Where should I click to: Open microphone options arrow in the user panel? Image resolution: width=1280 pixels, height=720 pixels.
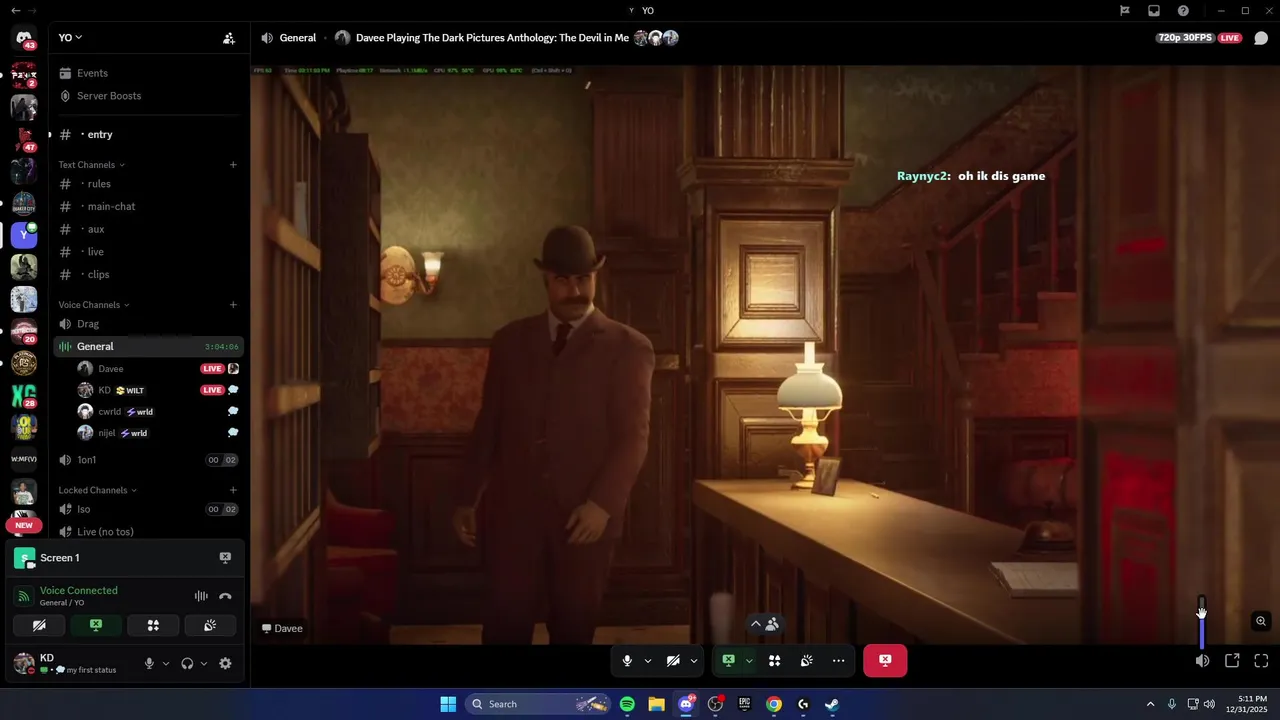[166, 663]
